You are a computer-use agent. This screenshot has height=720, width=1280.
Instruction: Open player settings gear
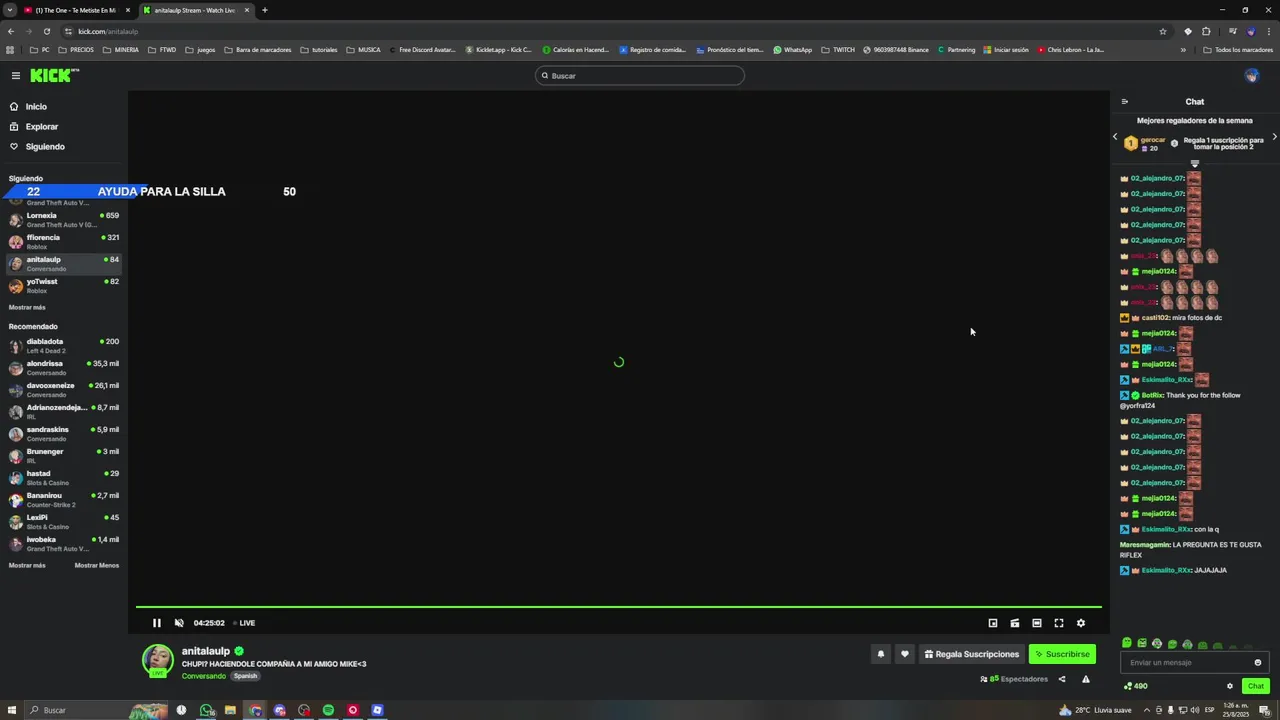pyautogui.click(x=1081, y=623)
